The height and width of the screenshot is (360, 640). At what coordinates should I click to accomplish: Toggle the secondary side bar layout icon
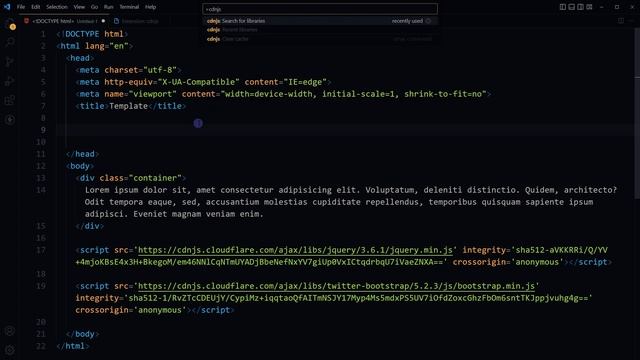(x=581, y=7)
